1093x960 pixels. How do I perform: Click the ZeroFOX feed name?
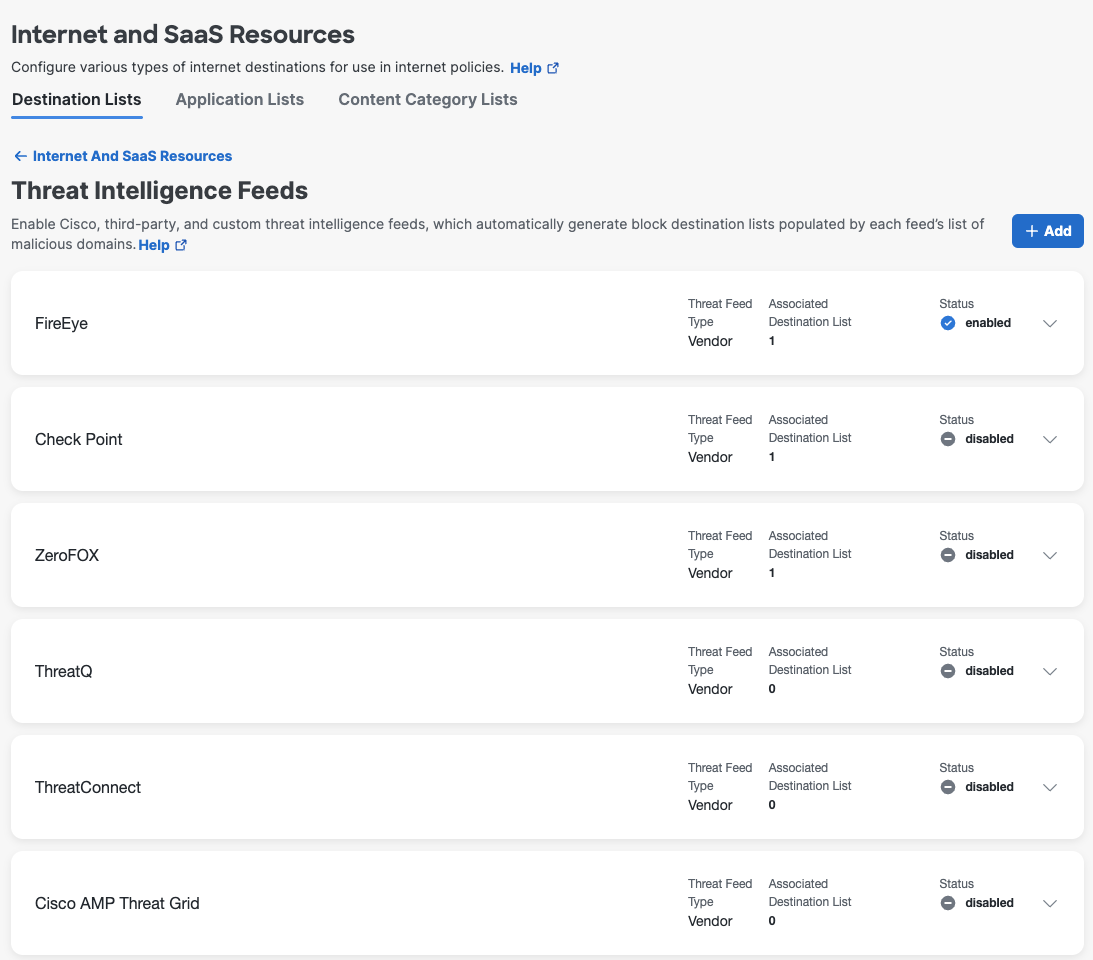click(x=67, y=556)
